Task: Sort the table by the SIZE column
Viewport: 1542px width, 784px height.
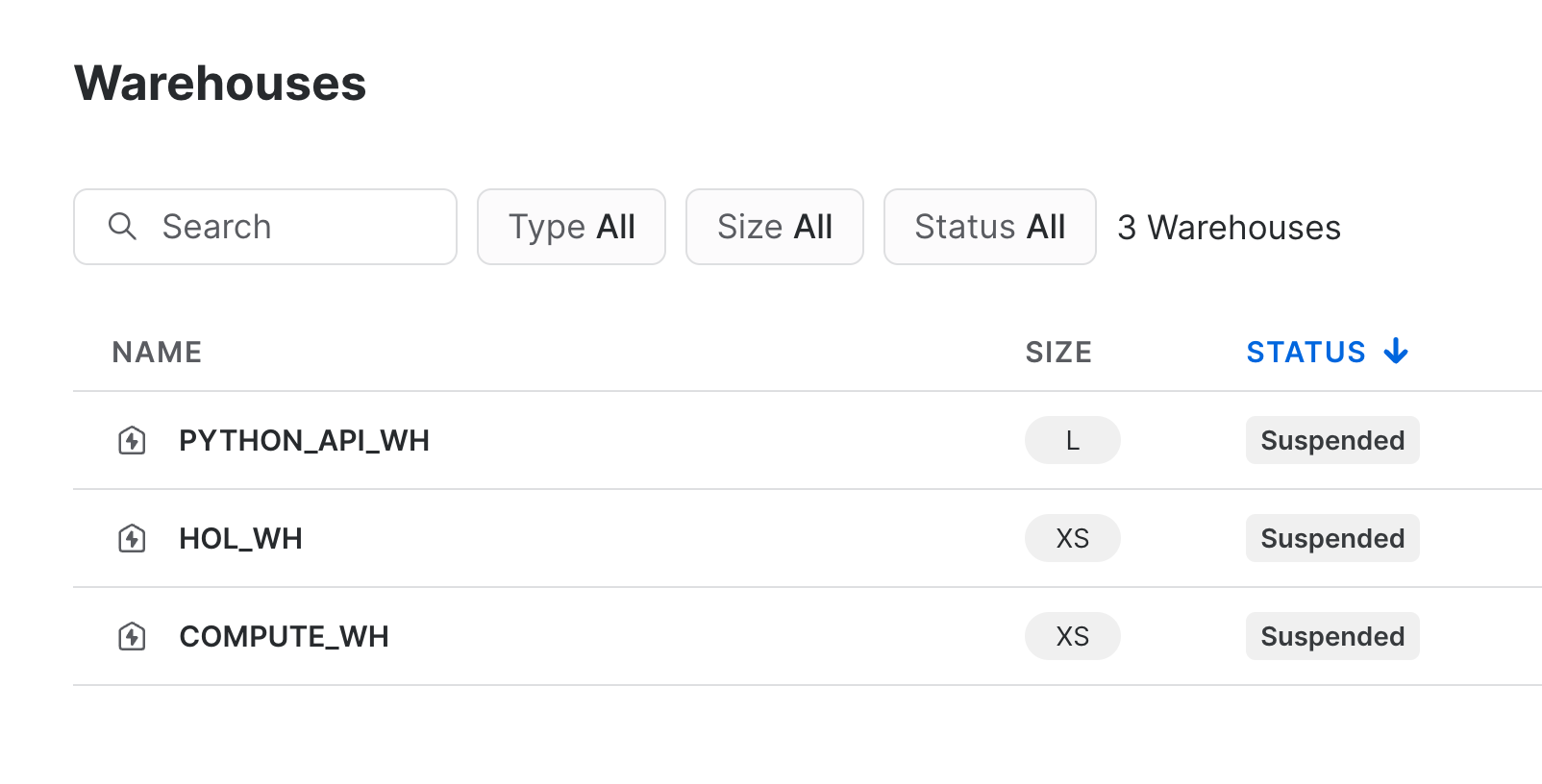Action: (x=1058, y=352)
